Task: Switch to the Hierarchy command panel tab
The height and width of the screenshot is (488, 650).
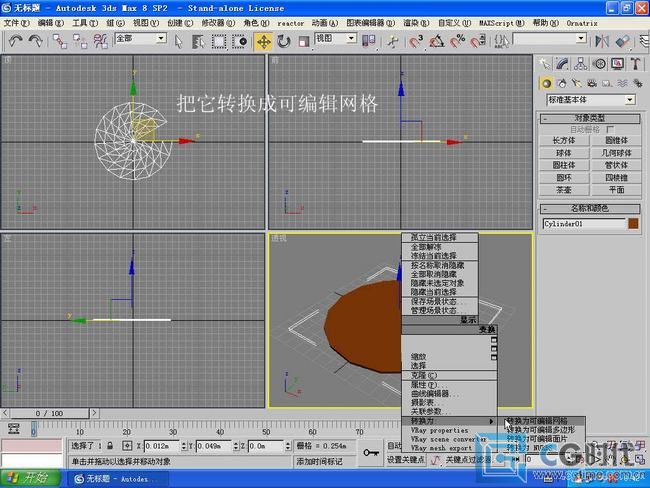Action: tap(581, 63)
